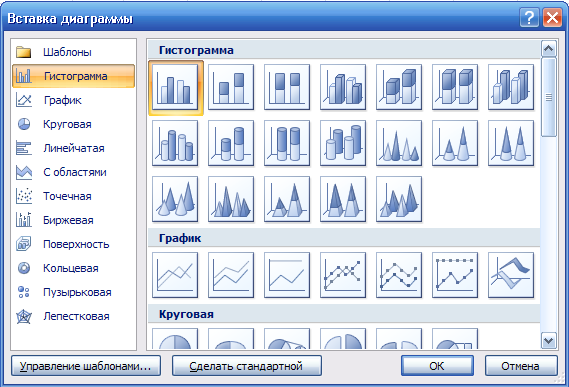Click the help question mark button
569x387 pixels.
pos(529,17)
